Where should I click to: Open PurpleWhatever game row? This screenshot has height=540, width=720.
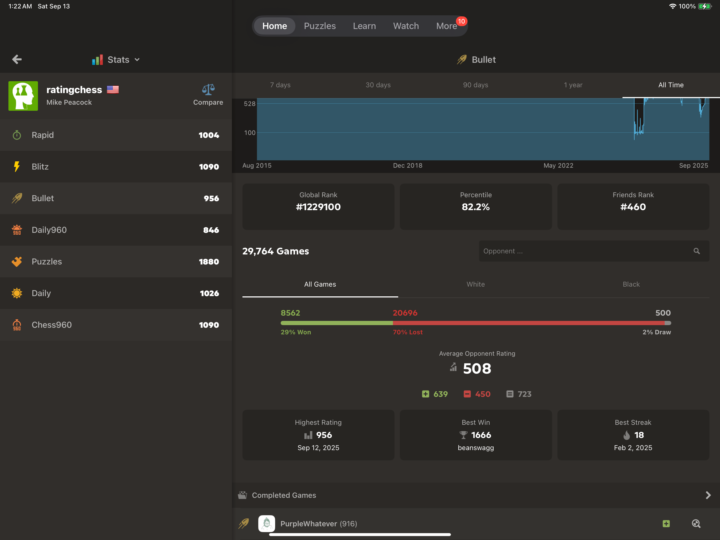(x=476, y=523)
